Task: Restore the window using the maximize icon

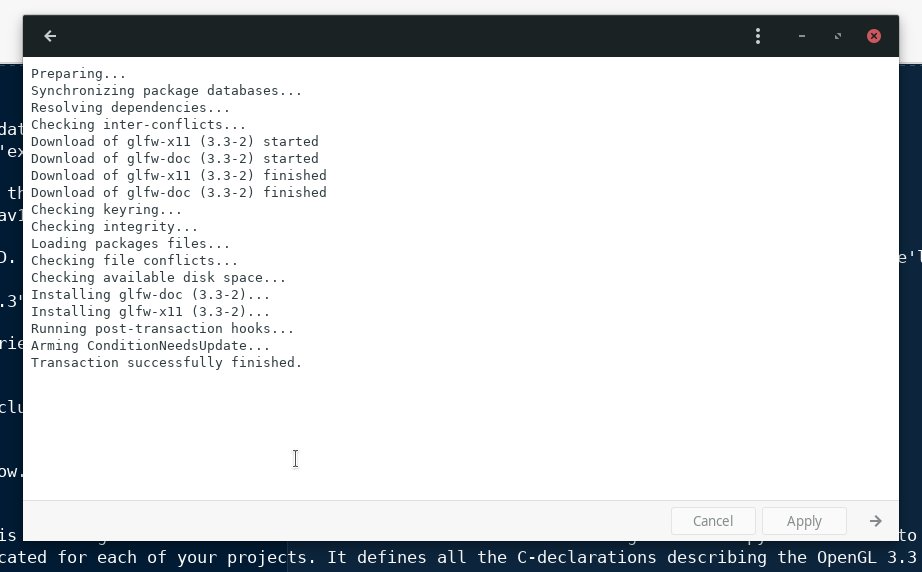Action: pos(838,36)
